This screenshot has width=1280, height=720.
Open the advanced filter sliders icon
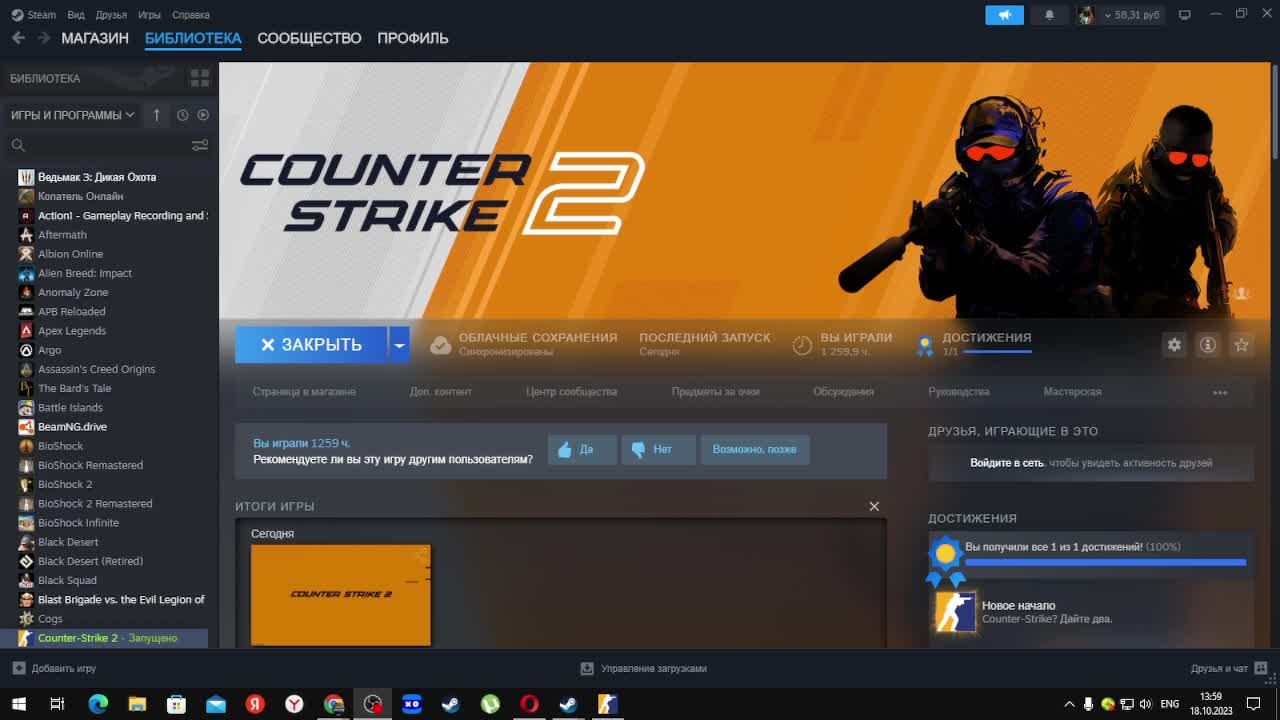pyautogui.click(x=200, y=145)
